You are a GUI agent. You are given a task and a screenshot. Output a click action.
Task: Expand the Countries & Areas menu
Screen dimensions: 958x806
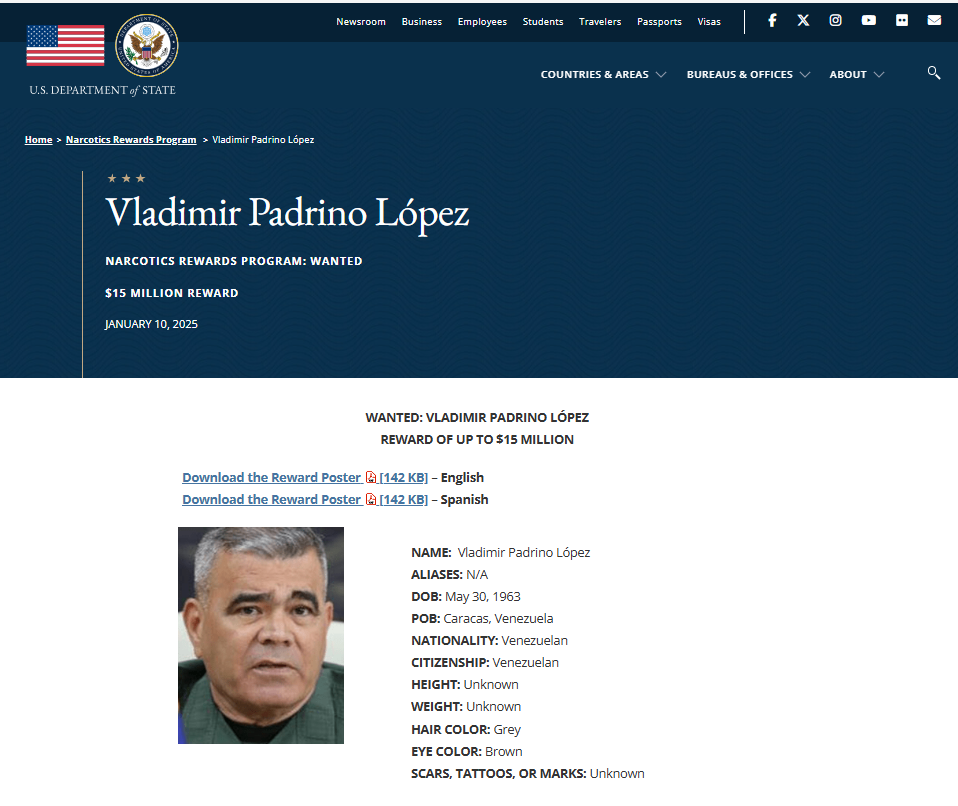pos(603,75)
